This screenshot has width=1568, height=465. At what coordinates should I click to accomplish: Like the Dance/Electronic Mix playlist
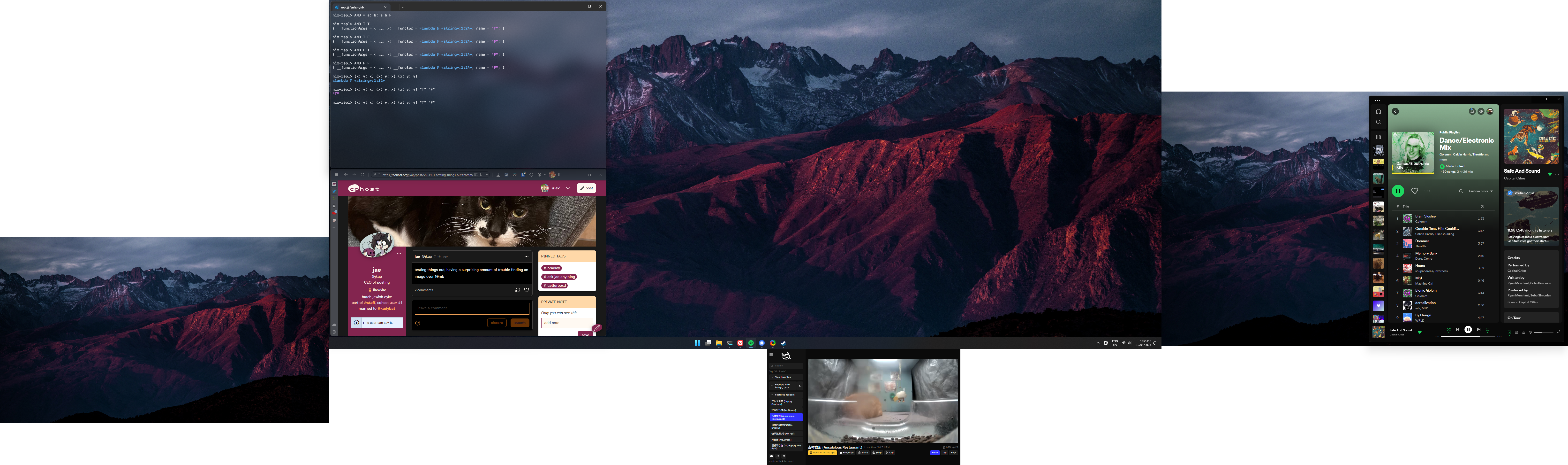(x=1414, y=191)
